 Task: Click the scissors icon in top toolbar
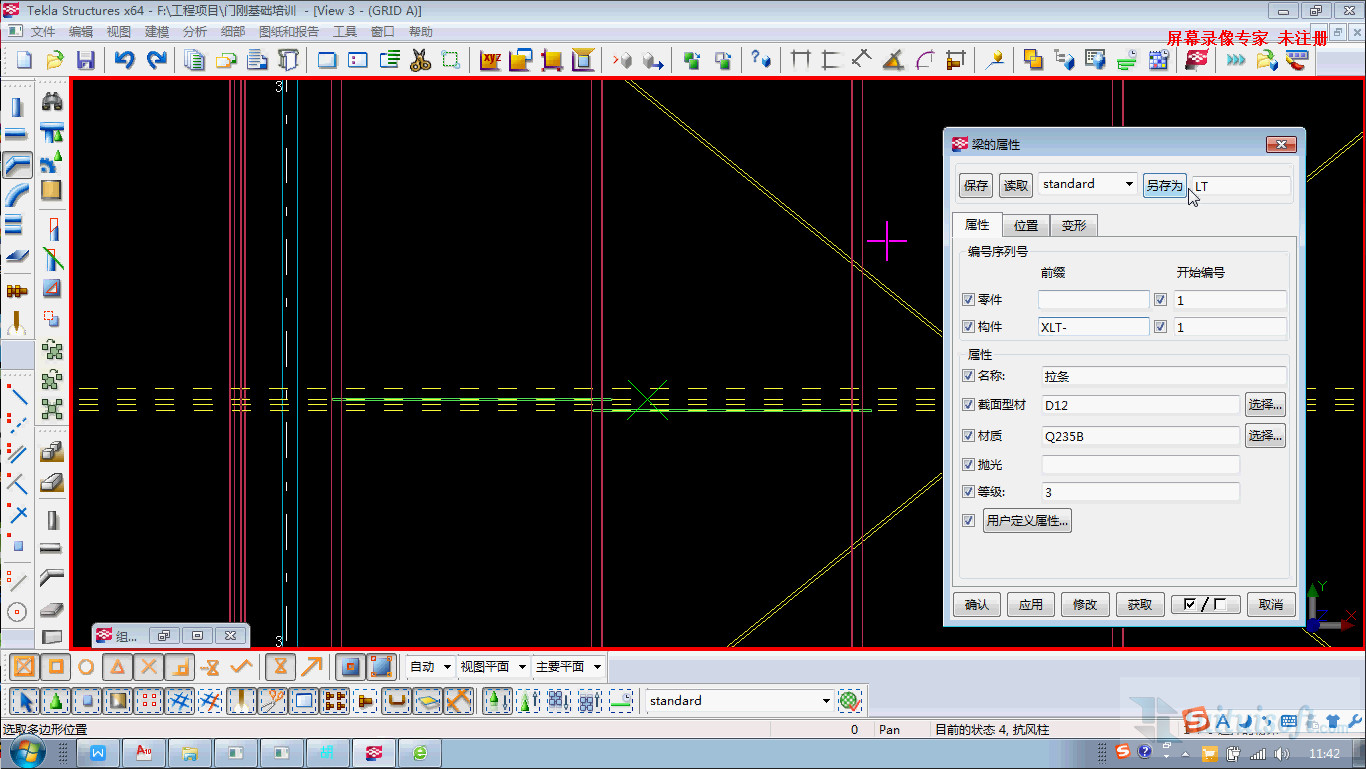click(421, 60)
